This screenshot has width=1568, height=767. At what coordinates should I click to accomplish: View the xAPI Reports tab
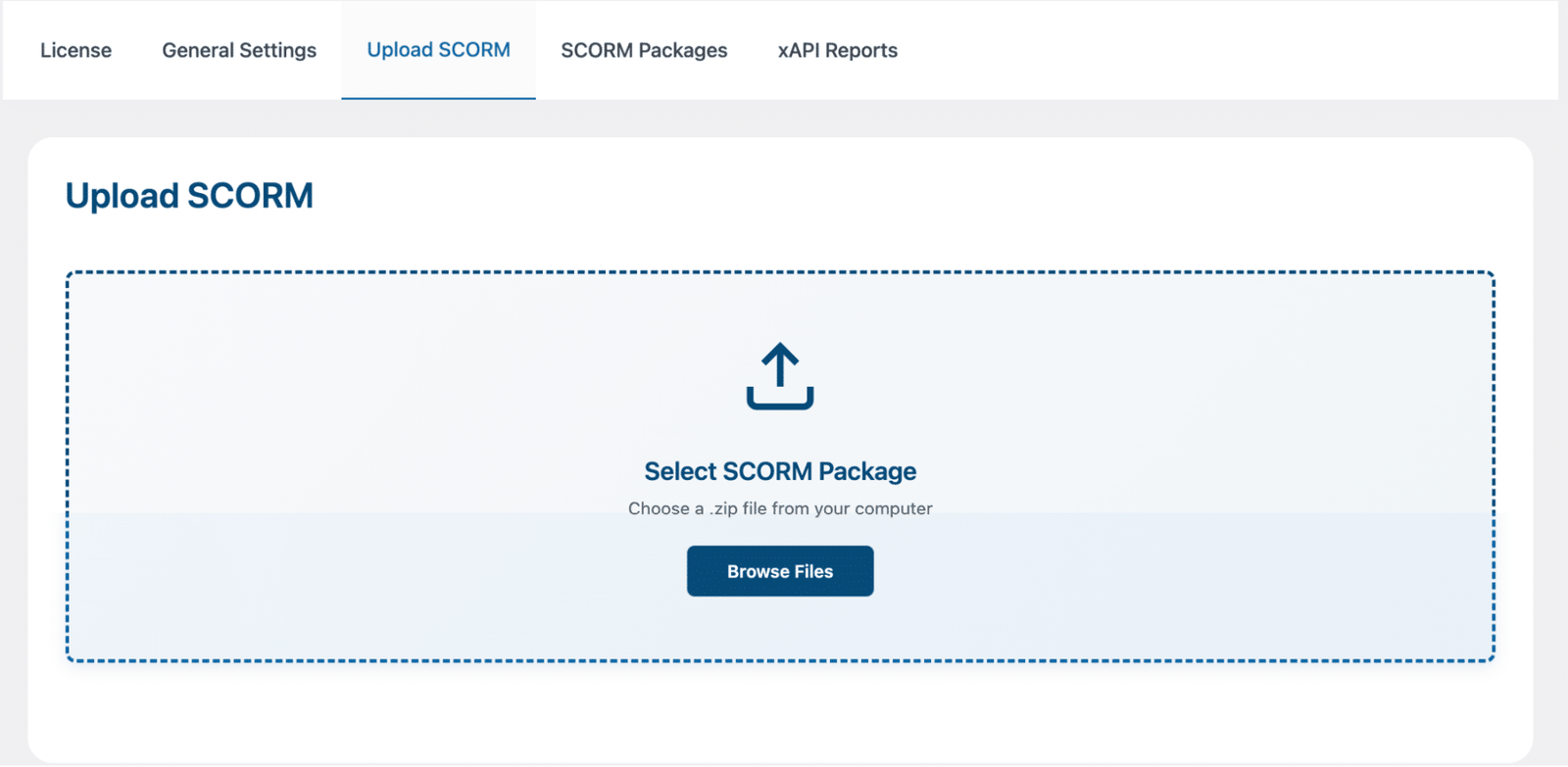(x=838, y=50)
